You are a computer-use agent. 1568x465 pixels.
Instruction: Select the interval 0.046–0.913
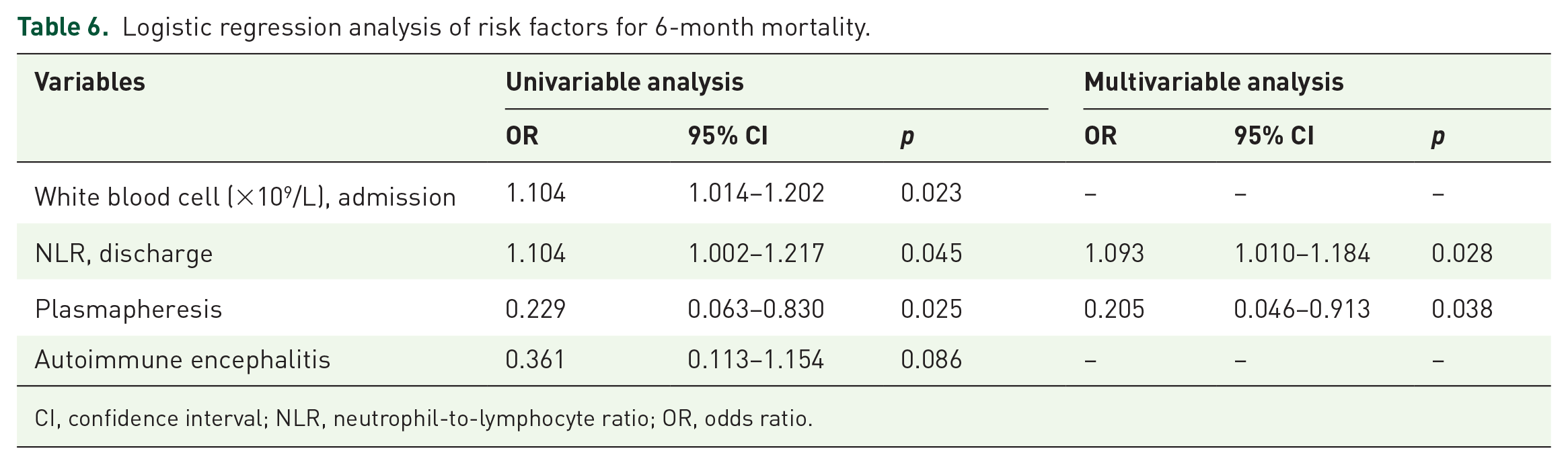point(1302,309)
